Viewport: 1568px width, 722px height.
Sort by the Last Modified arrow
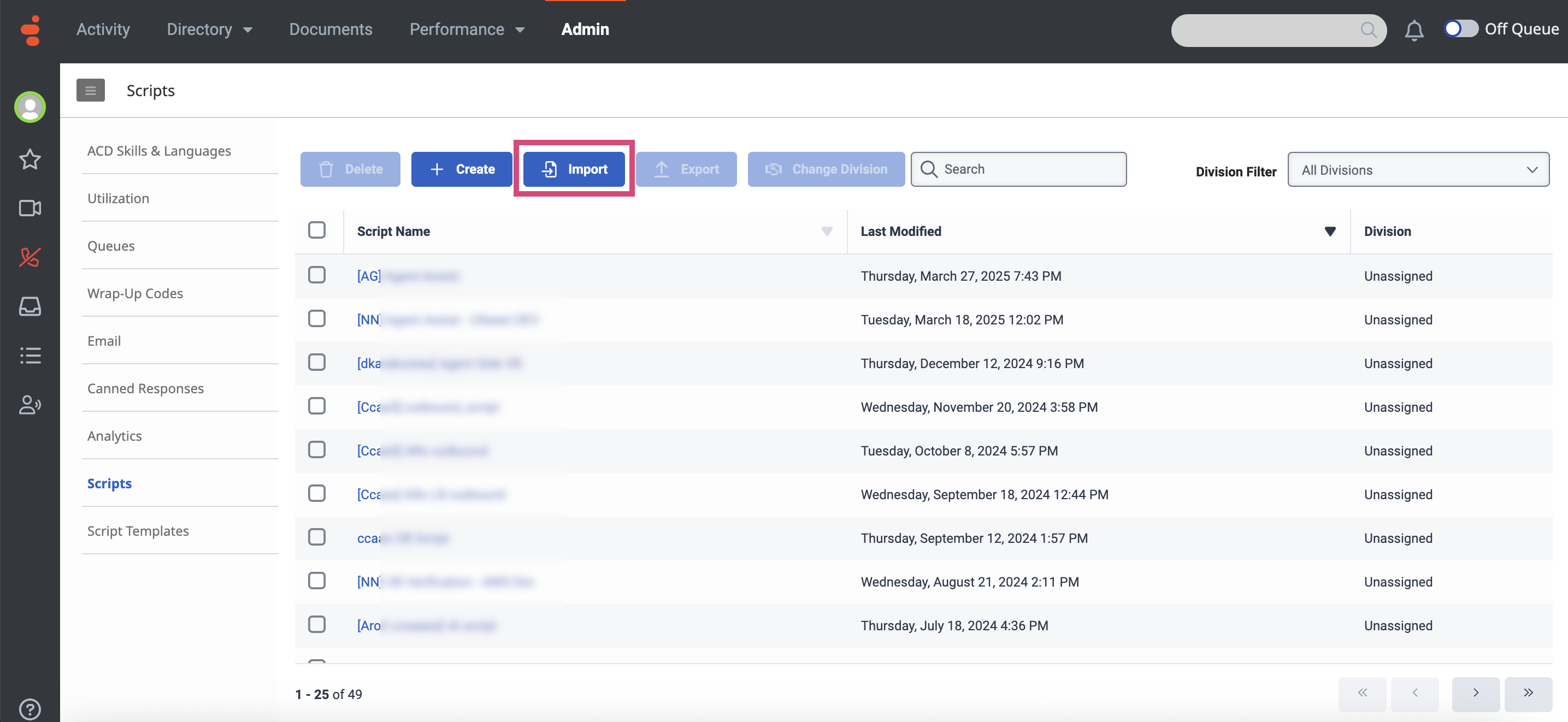(x=1330, y=231)
